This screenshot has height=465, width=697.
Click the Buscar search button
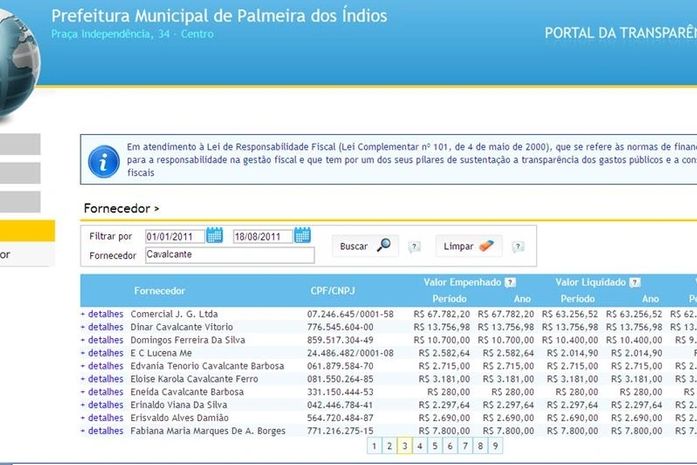point(365,246)
